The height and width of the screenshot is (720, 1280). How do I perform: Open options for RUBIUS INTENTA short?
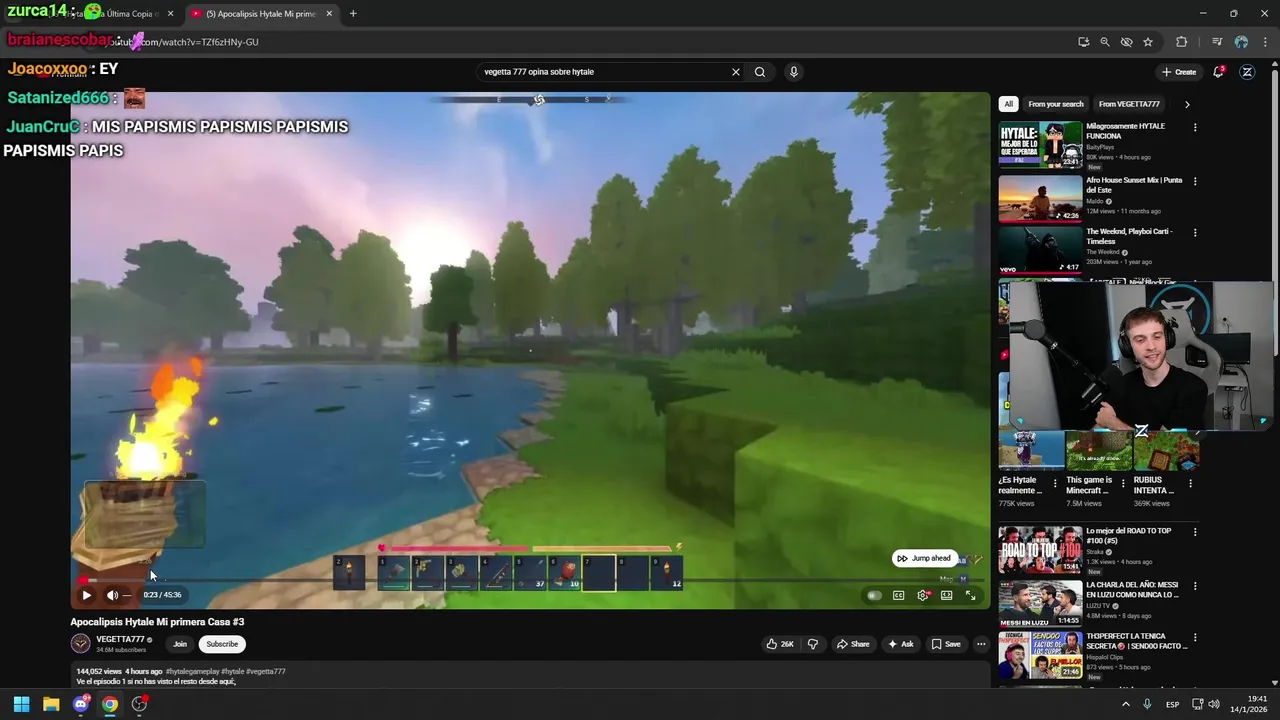(1189, 483)
